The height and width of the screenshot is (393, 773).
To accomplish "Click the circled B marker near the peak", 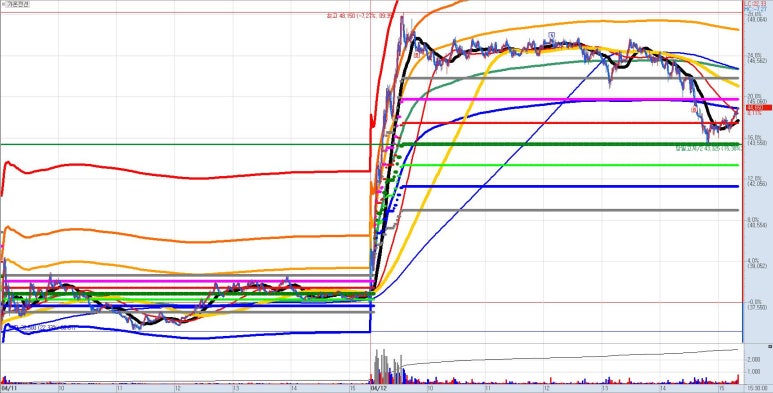I will (x=416, y=56).
